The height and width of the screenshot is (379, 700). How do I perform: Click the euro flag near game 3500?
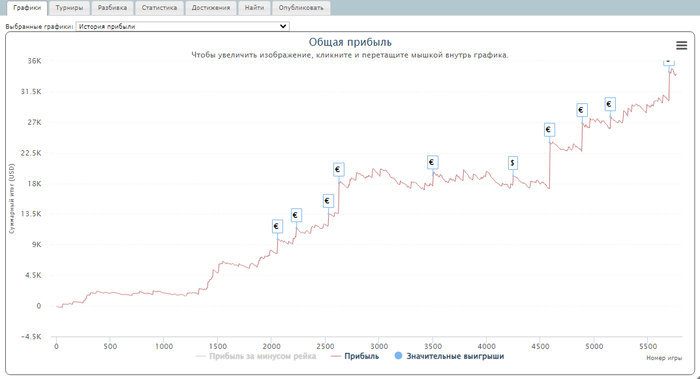(432, 162)
